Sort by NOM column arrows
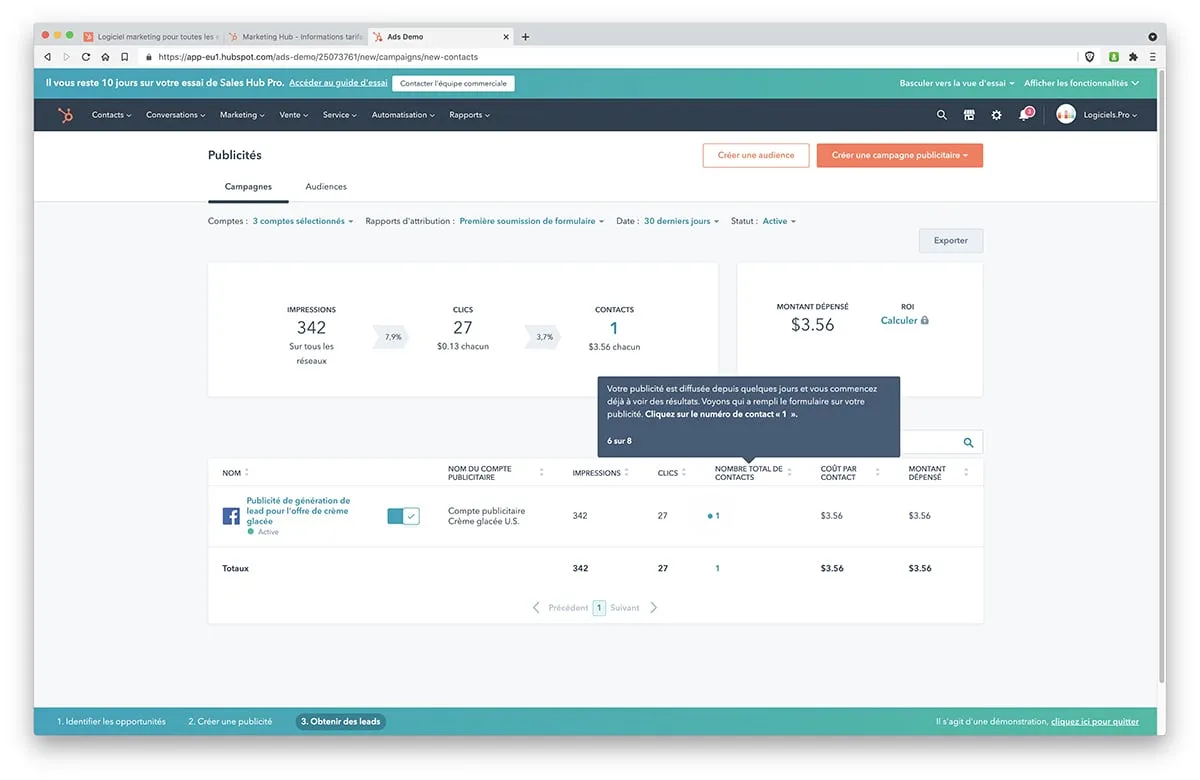This screenshot has height=780, width=1200. [x=247, y=473]
